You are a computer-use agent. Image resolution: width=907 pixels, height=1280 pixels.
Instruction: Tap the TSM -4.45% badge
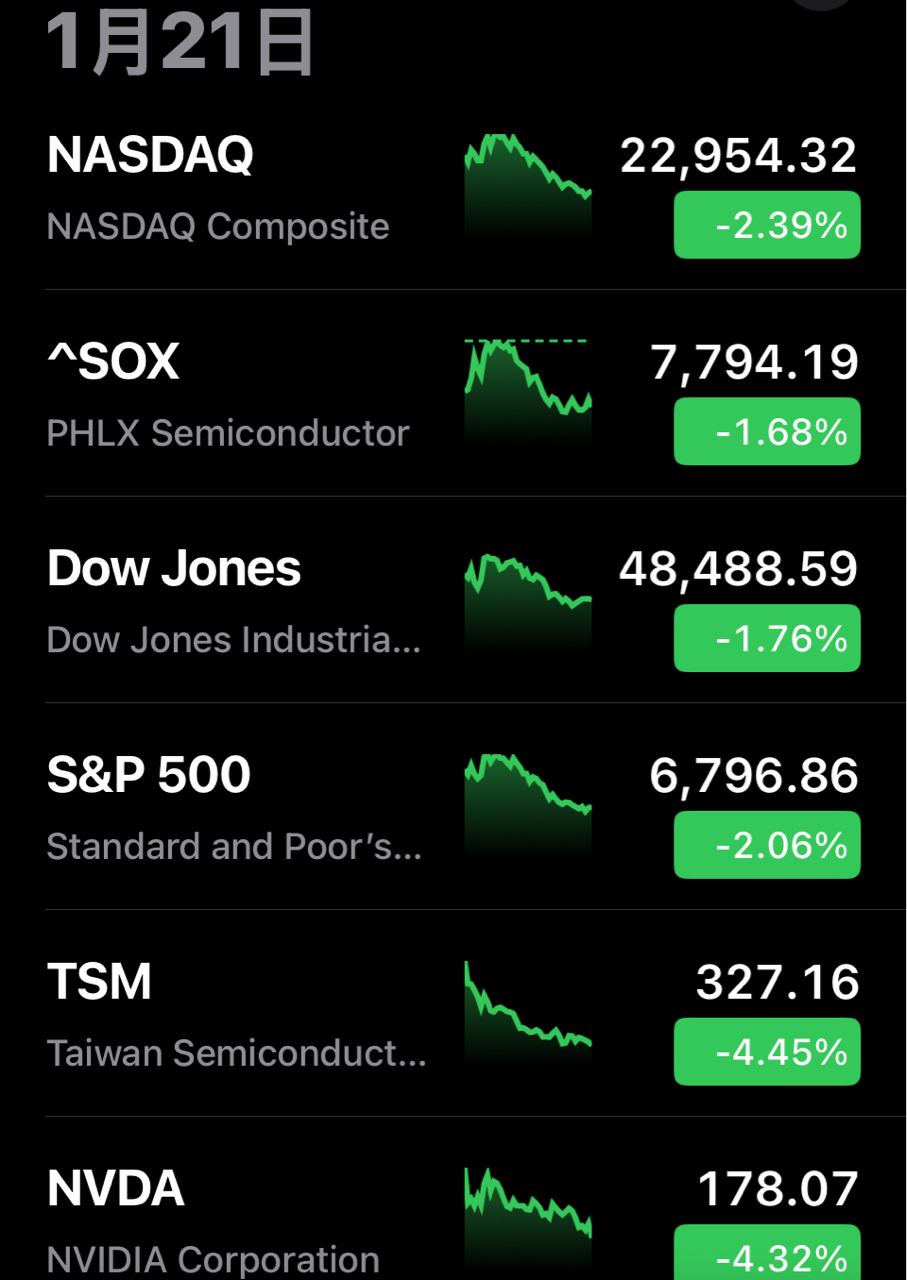pyautogui.click(x=767, y=1052)
